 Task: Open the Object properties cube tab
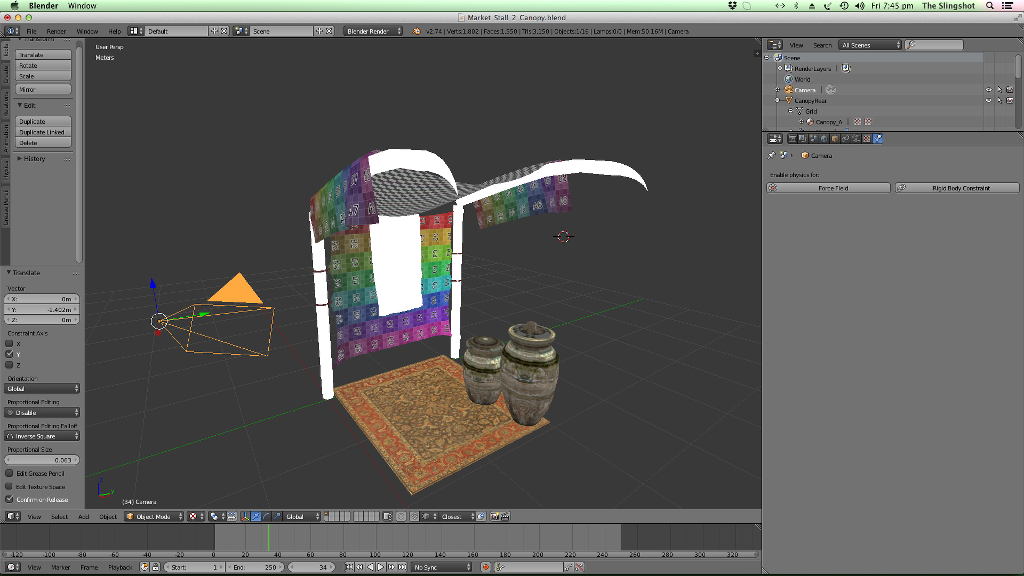[835, 138]
